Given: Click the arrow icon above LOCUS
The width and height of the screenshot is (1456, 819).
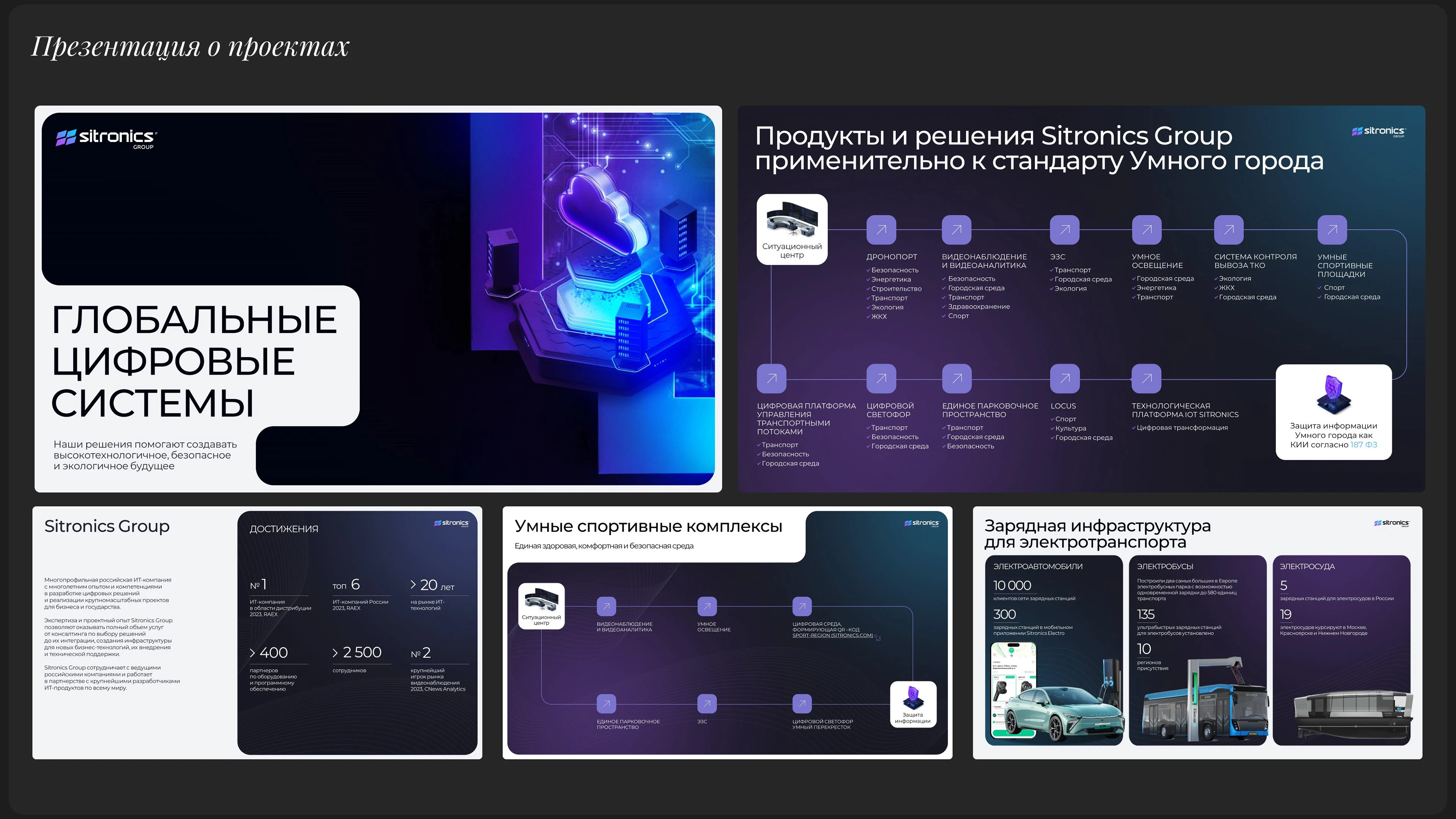Looking at the screenshot, I should [x=1065, y=379].
